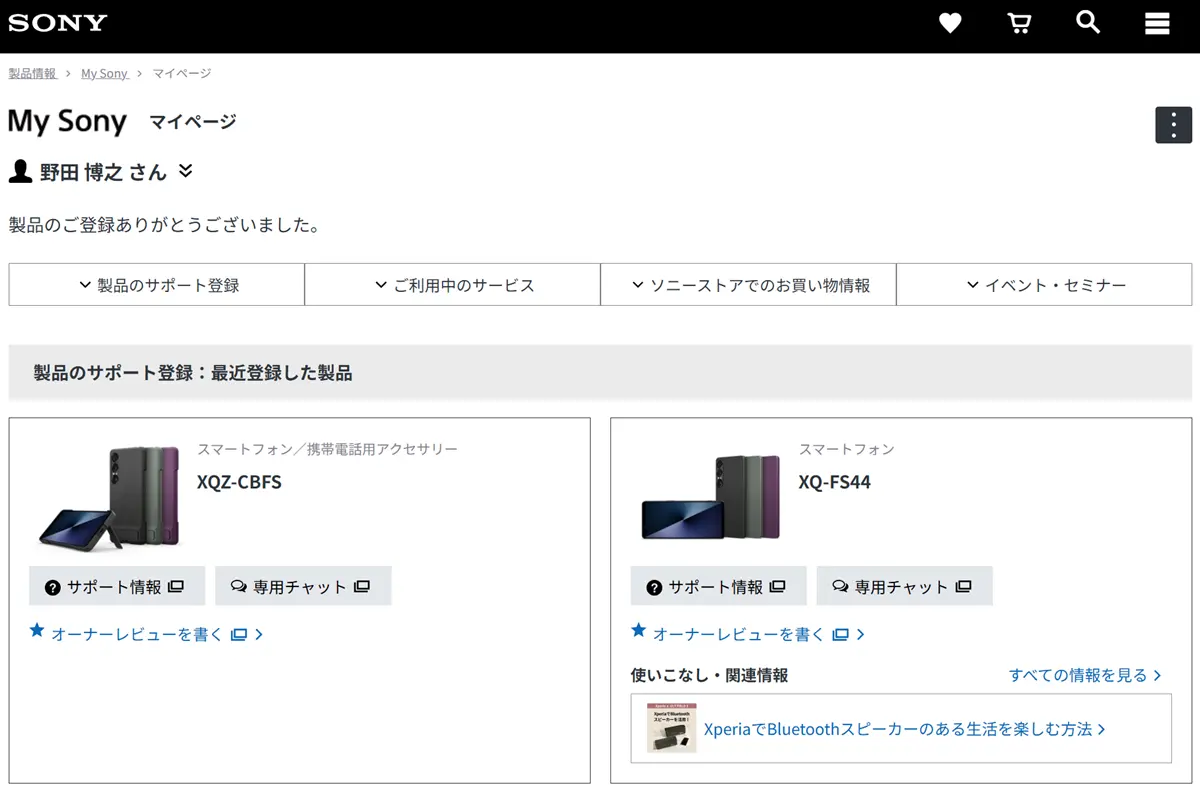1200x788 pixels.
Task: Click the 製品のご登録ありがとうございました message
Action: click(x=164, y=225)
